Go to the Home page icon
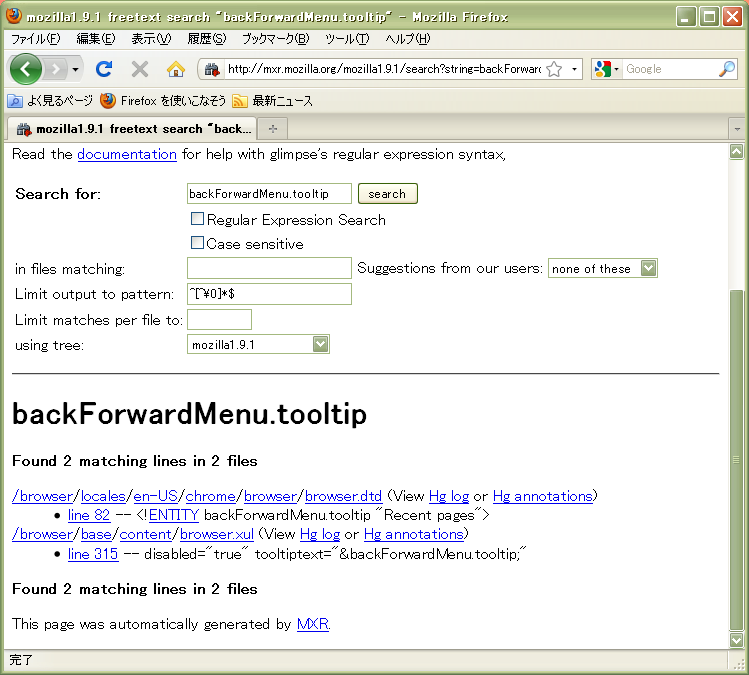 176,69
